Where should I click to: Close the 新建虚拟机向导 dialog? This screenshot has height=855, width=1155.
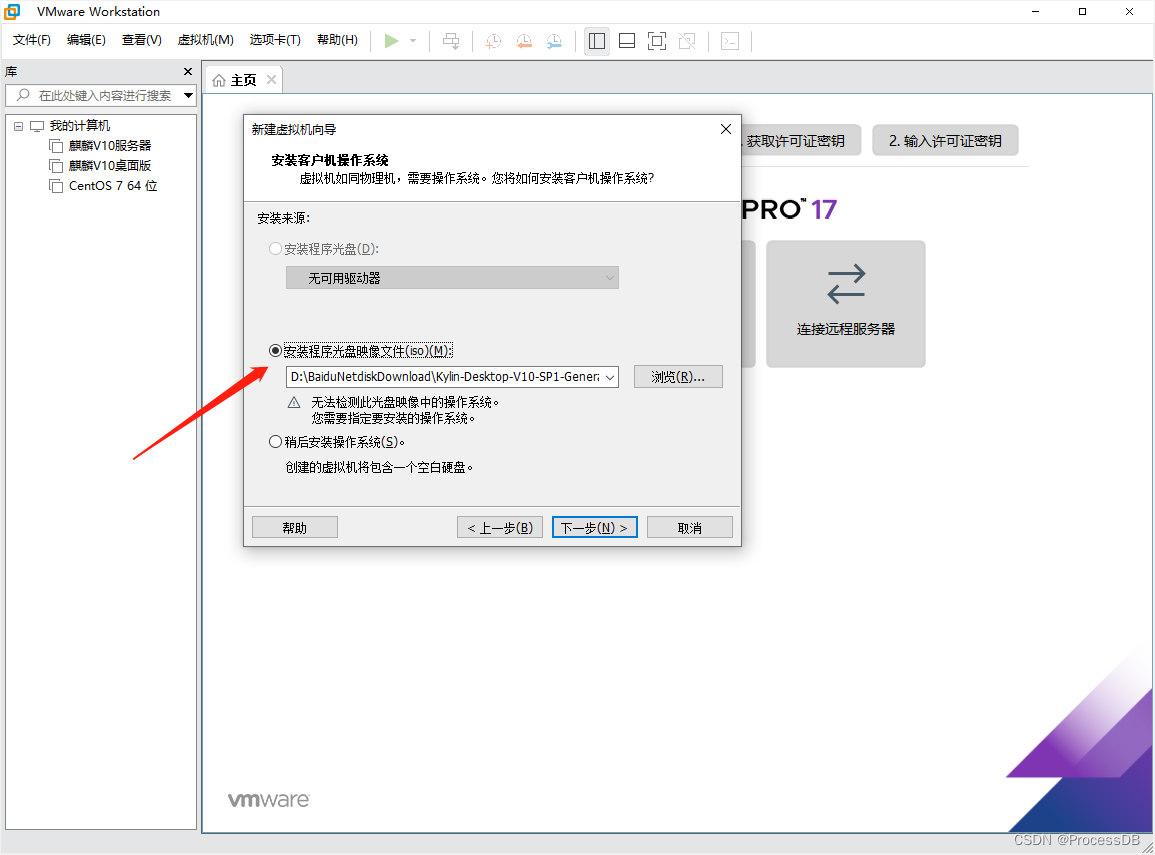tap(726, 129)
